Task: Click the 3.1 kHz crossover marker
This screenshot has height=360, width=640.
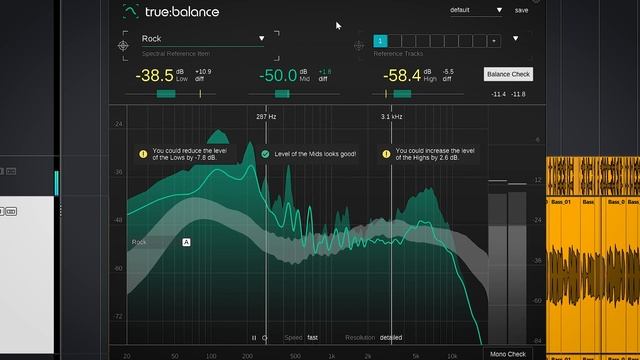Action: (391, 117)
